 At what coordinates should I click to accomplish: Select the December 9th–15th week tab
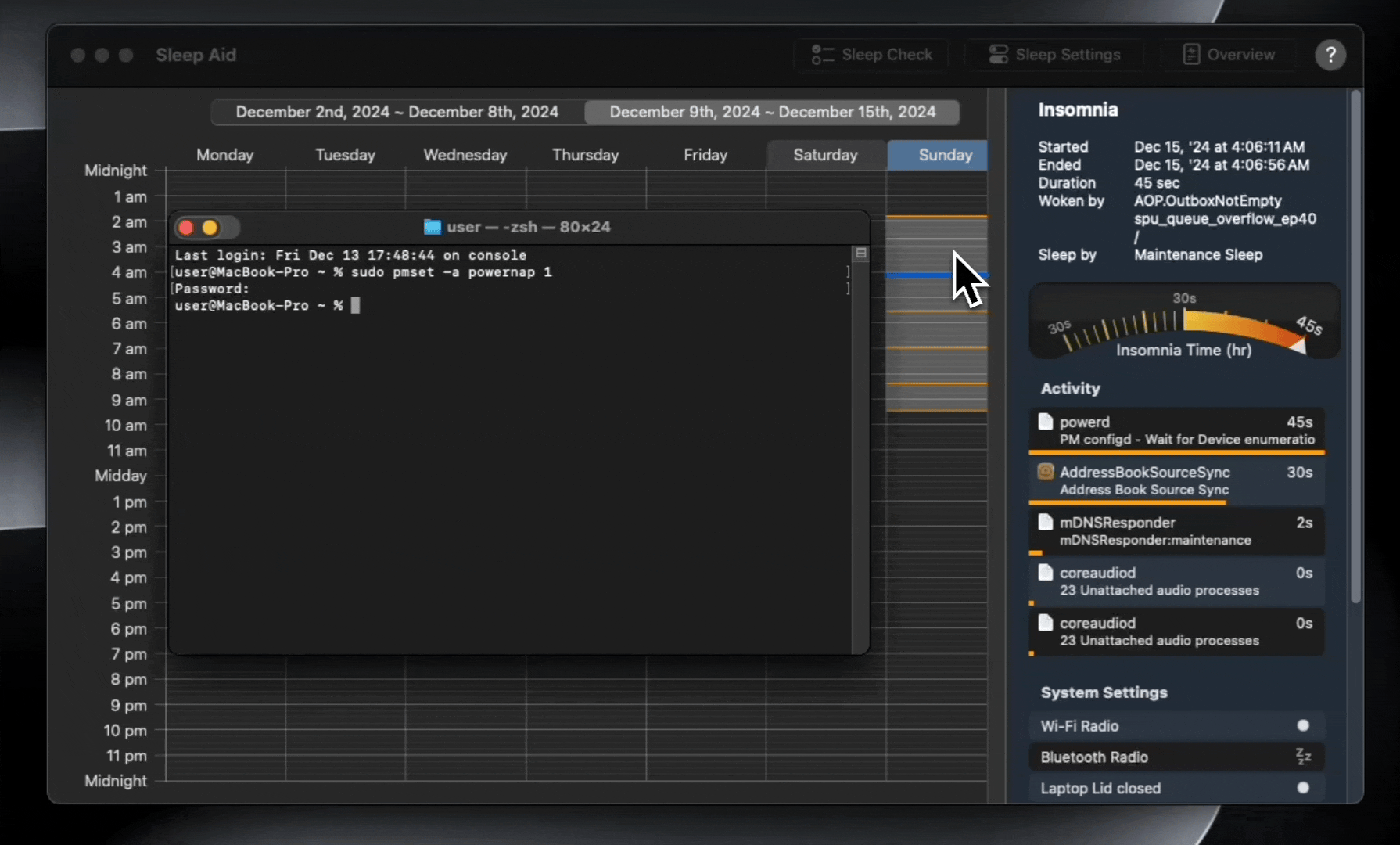772,112
